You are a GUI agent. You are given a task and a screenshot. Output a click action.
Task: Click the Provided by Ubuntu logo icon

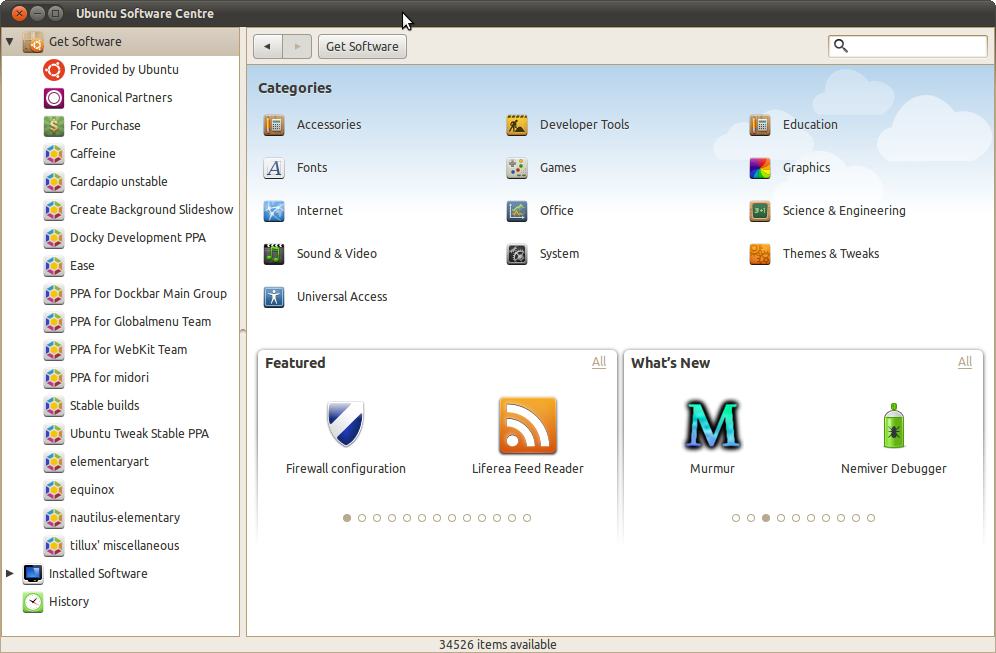(x=54, y=70)
